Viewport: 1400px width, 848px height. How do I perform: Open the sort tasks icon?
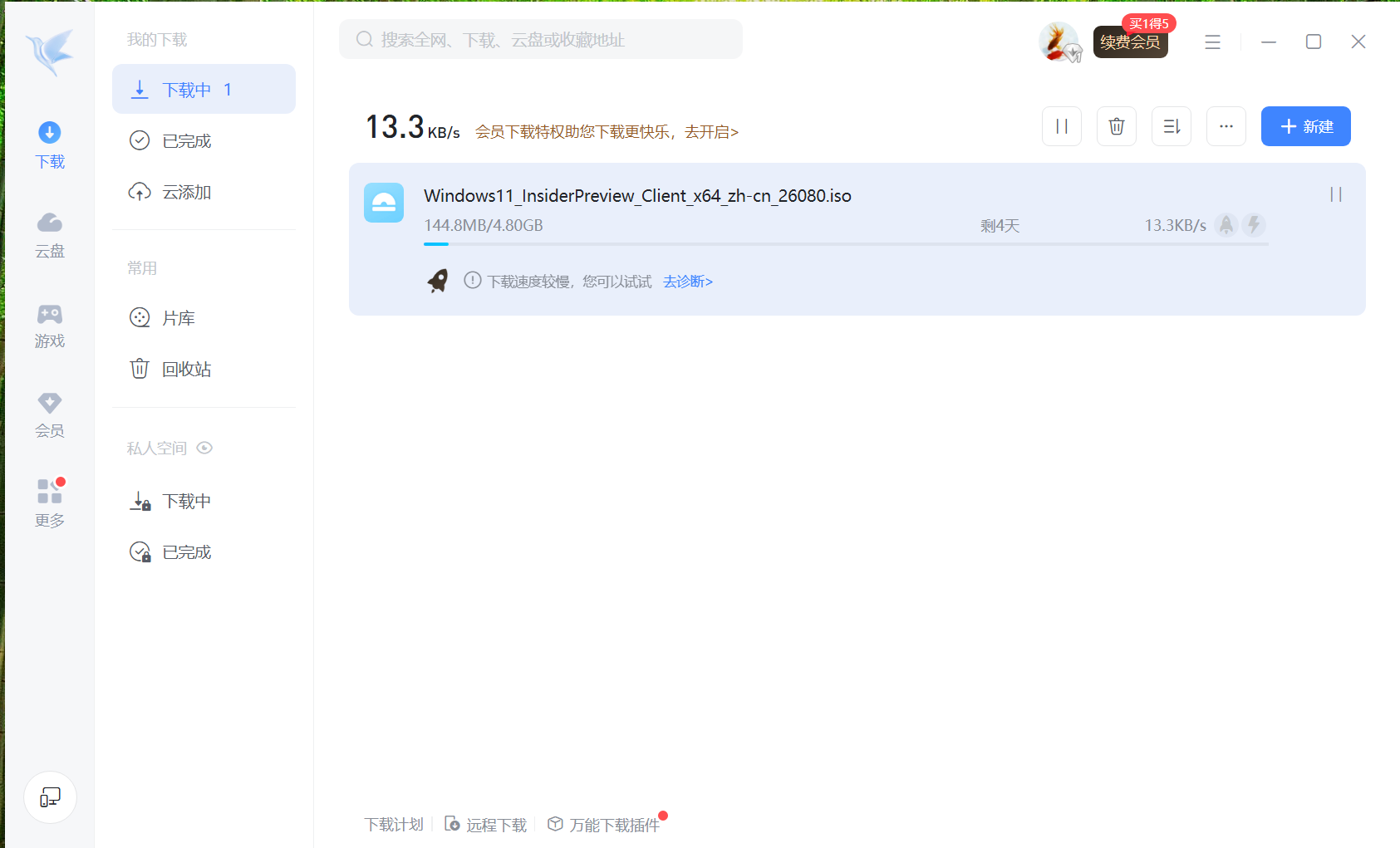tap(1171, 126)
